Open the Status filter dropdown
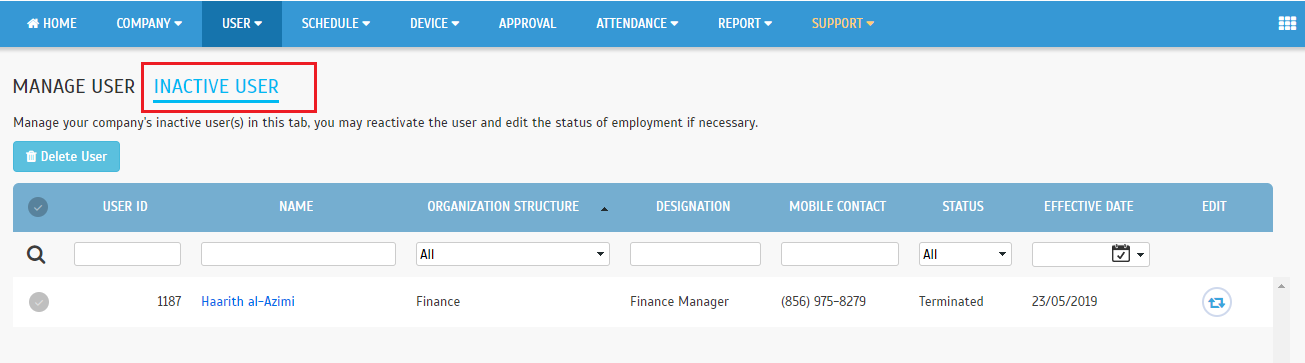The width and height of the screenshot is (1305, 363). 966,254
